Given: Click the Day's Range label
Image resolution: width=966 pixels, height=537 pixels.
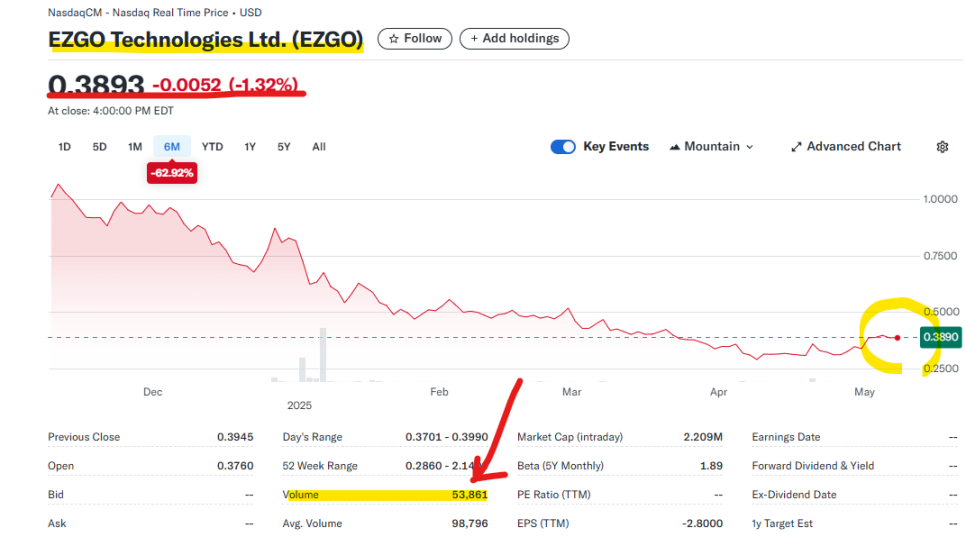Looking at the screenshot, I should click(x=312, y=437).
